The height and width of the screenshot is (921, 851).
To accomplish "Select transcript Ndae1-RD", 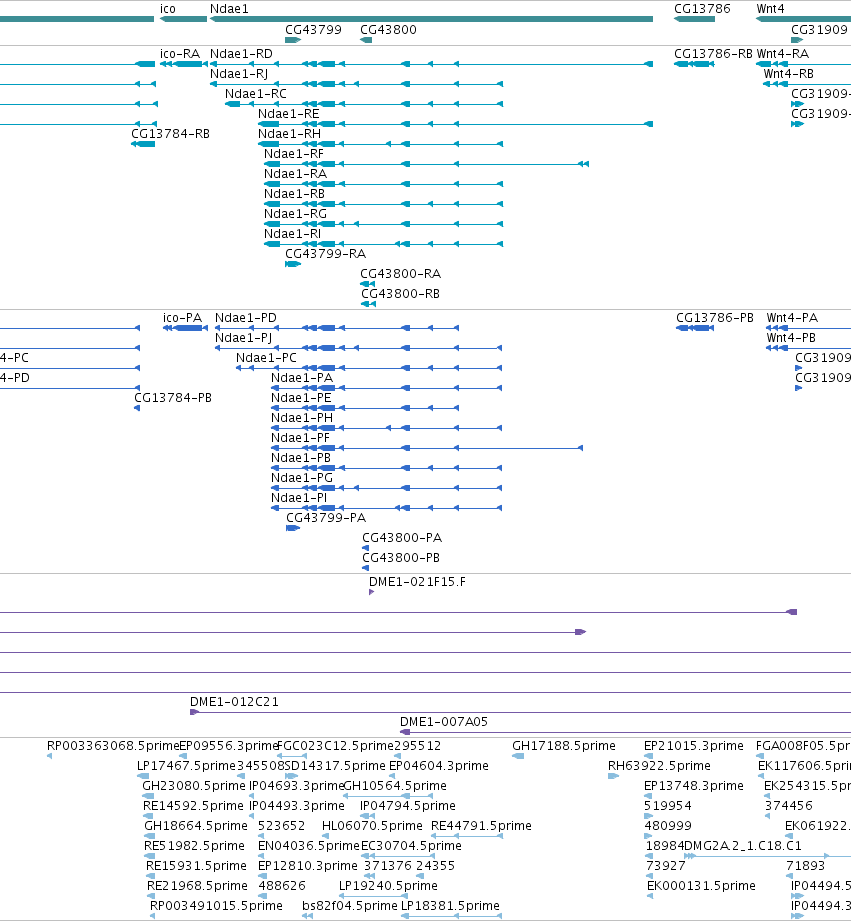I will (241, 54).
